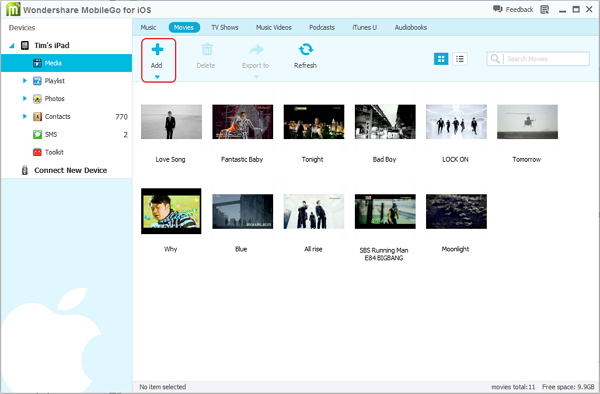Select the Fantastic Baby video thumbnail
The height and width of the screenshot is (394, 600).
pyautogui.click(x=243, y=122)
